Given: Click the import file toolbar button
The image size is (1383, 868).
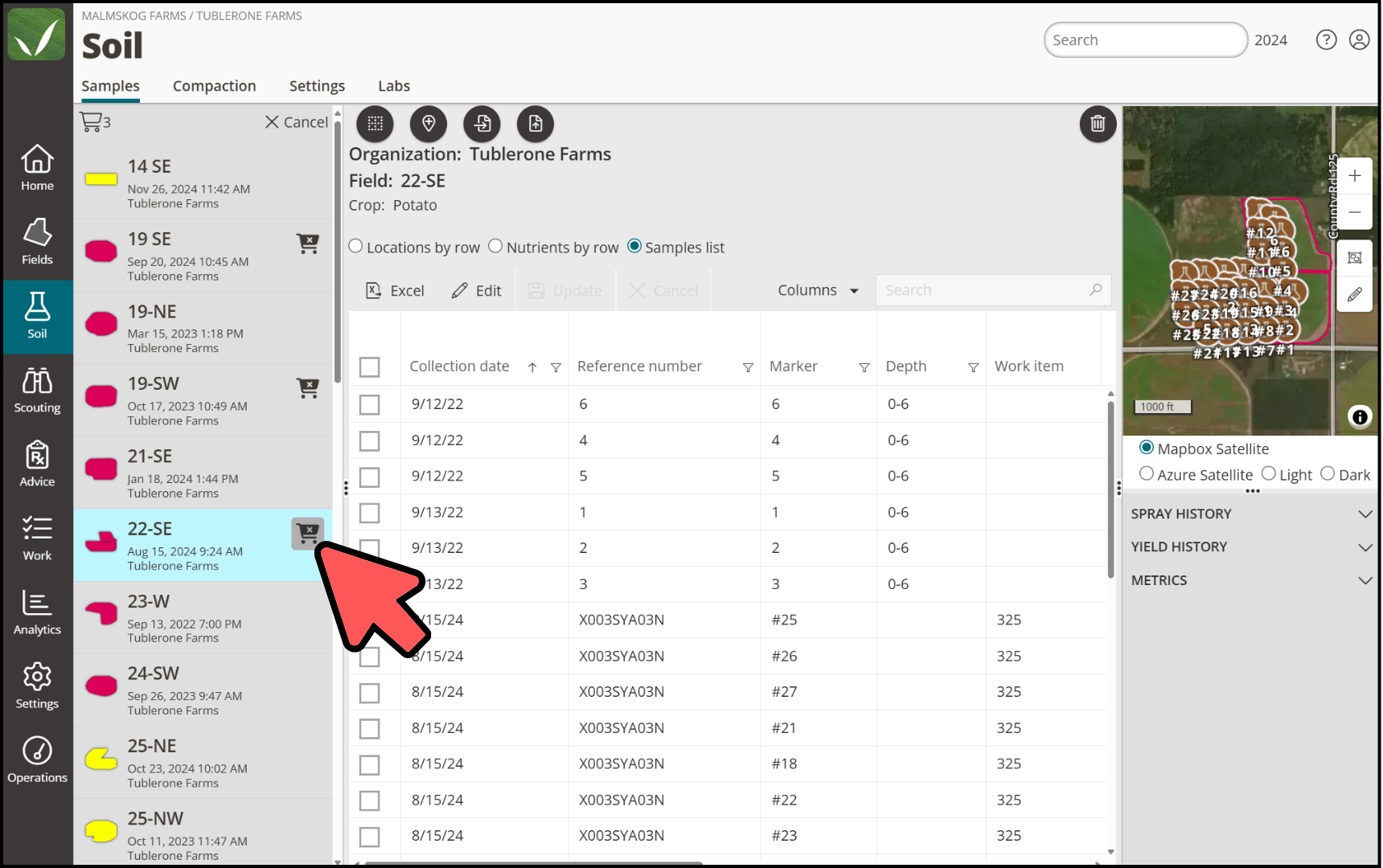Looking at the screenshot, I should pos(482,124).
